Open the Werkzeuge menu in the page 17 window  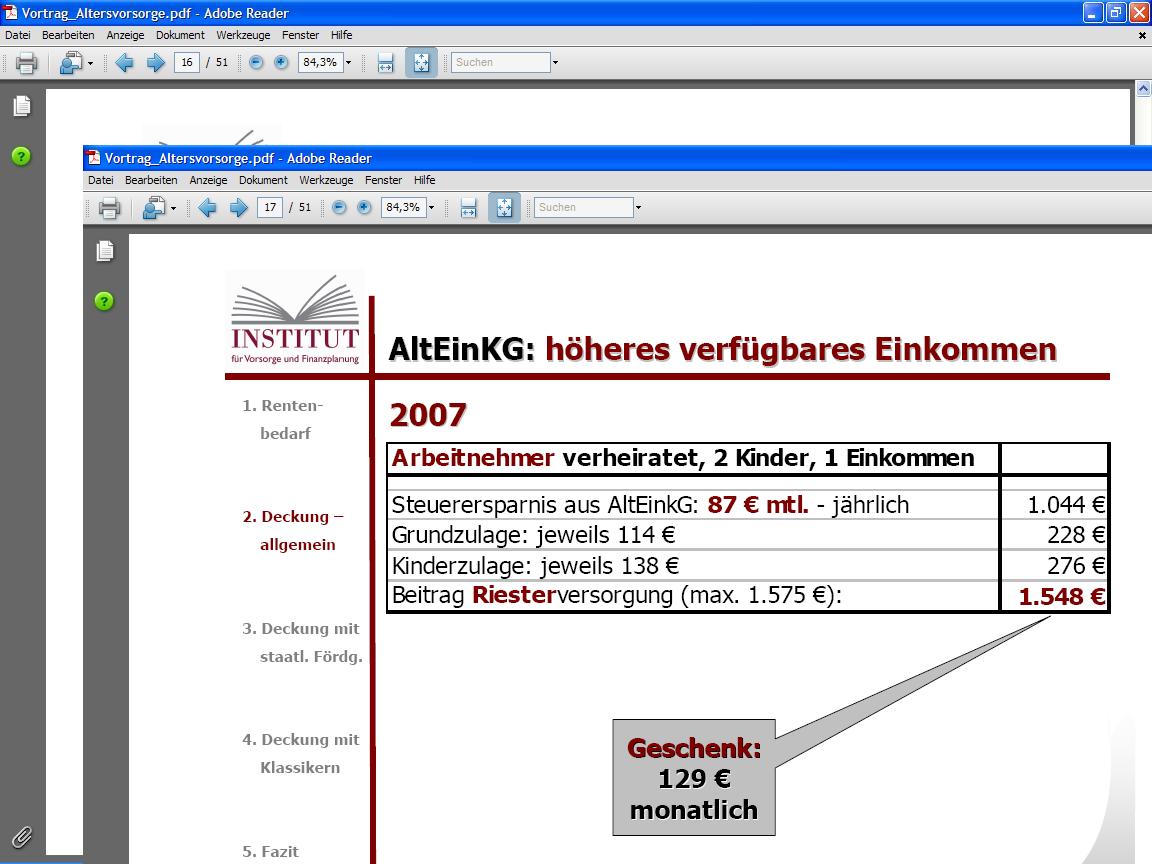coord(326,180)
